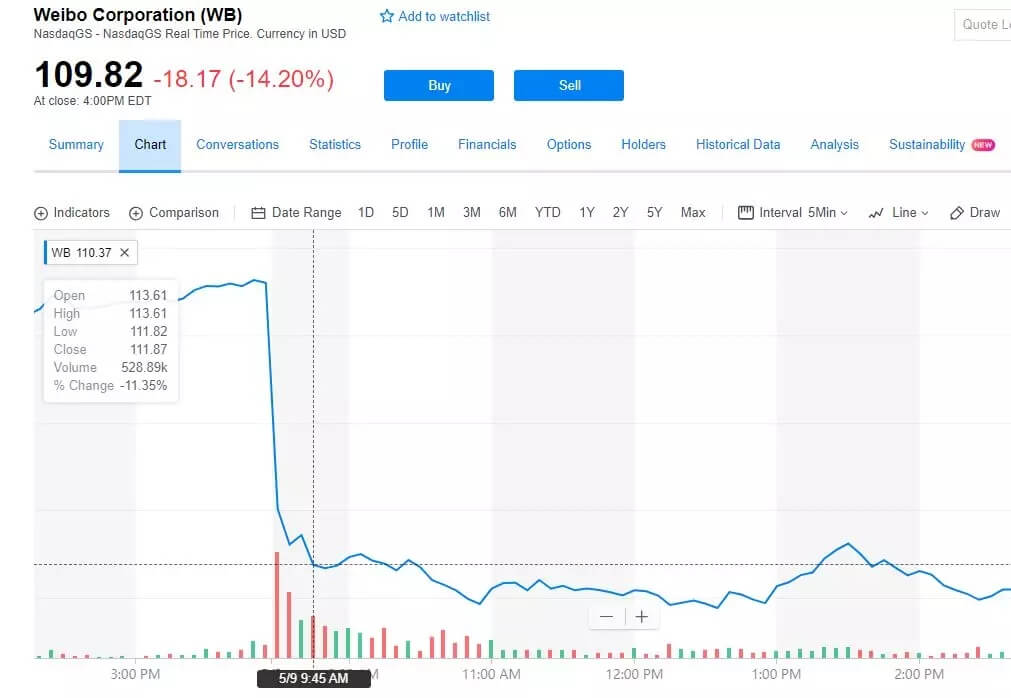Click the Quote Lookup search field
Screen dimensions: 1011x698
[985, 25]
